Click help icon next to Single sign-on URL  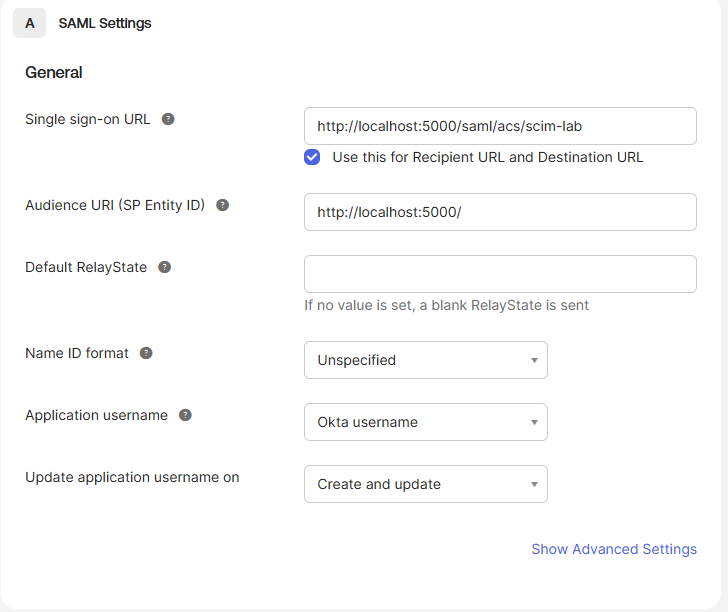(x=168, y=119)
